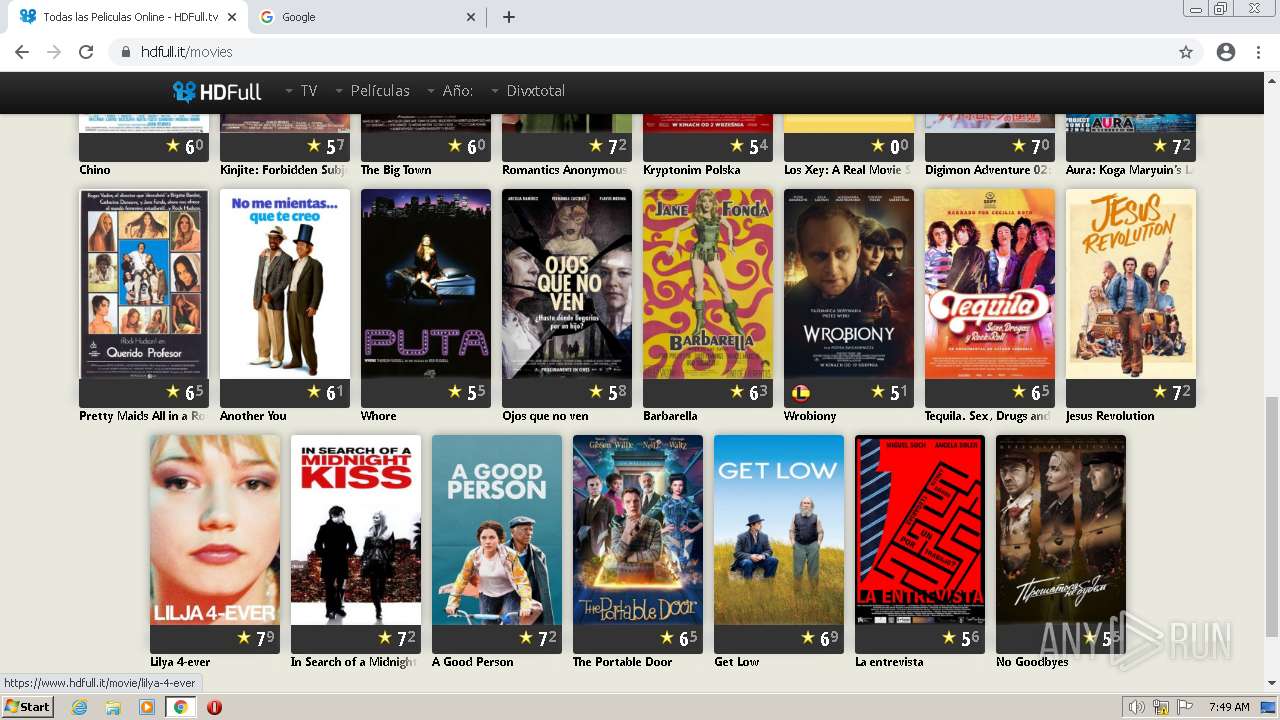Screen dimensions: 1280x720
Task: Reload the current page
Action: point(86,52)
